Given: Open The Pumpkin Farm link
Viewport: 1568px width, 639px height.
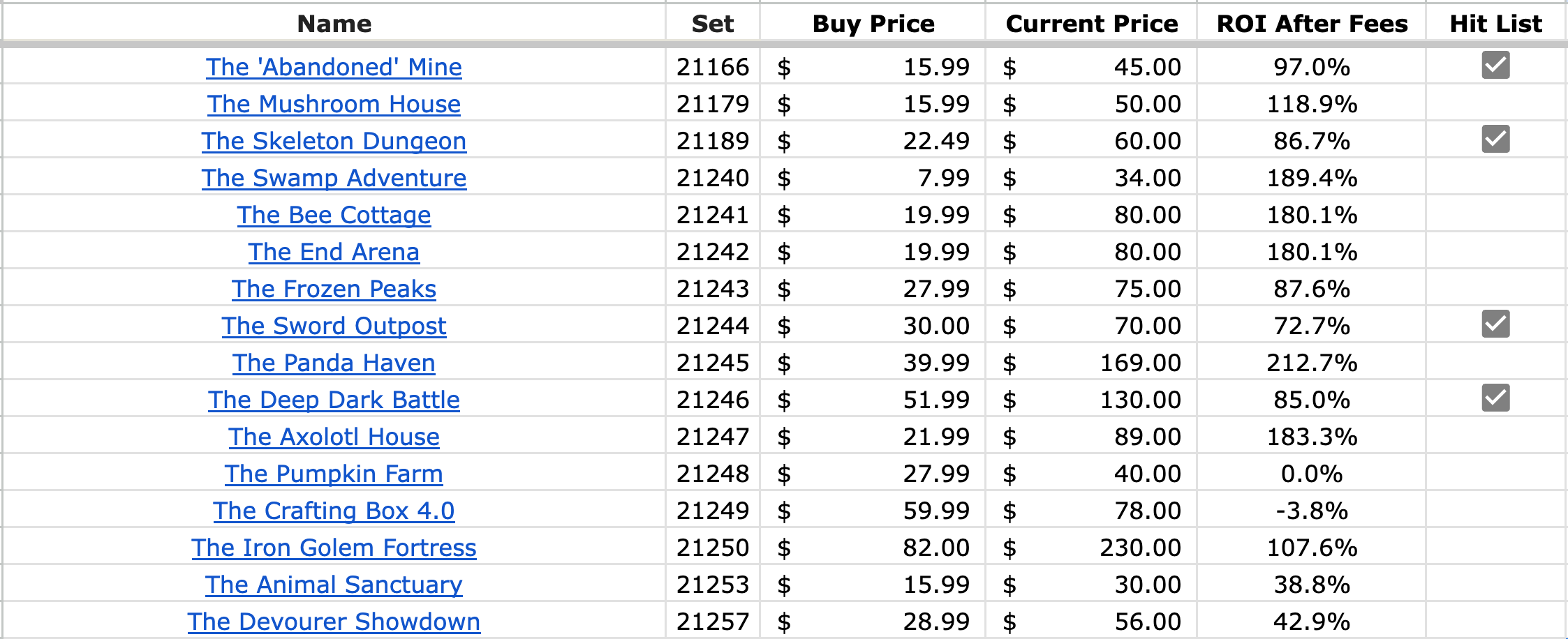Looking at the screenshot, I should 334,474.
